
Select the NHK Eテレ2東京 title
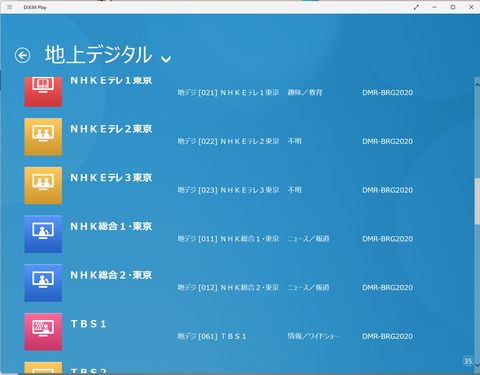pos(111,129)
